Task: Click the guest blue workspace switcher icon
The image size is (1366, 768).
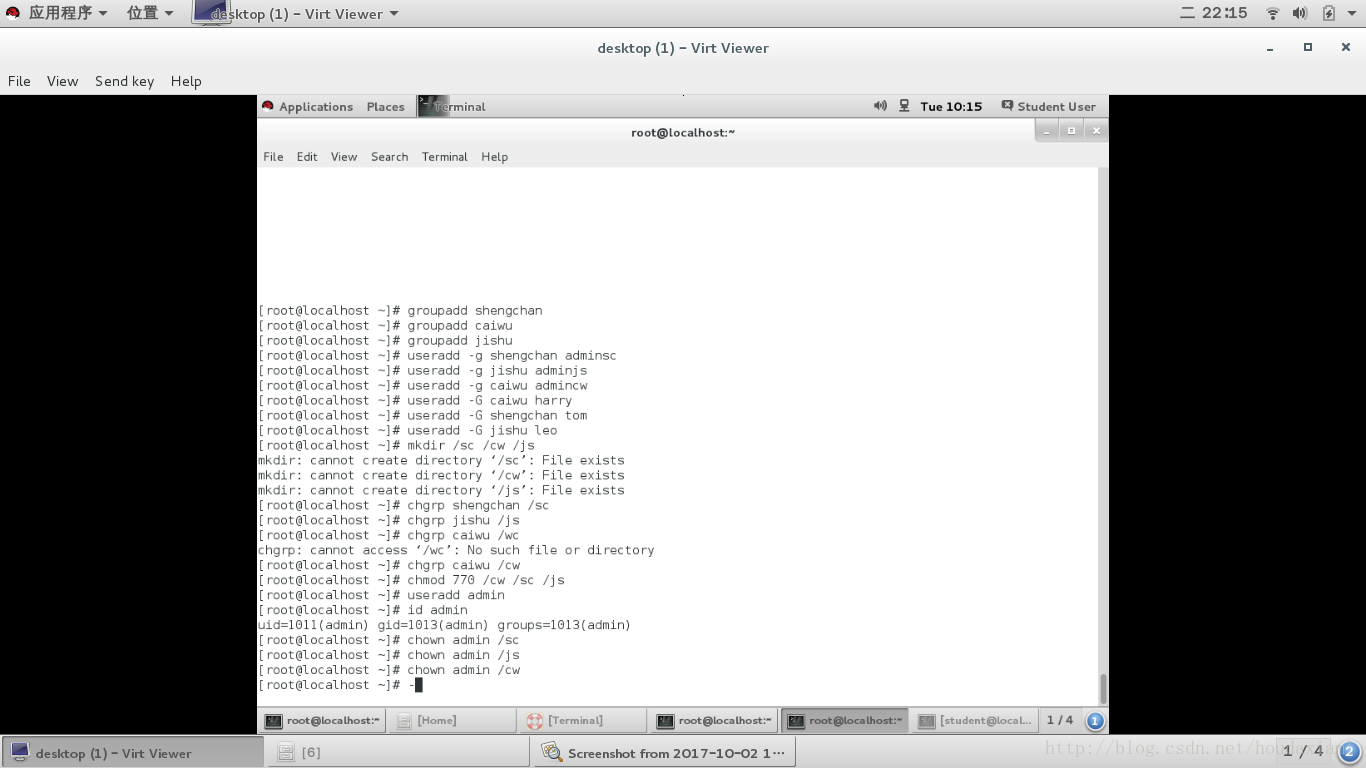Action: [x=1095, y=720]
